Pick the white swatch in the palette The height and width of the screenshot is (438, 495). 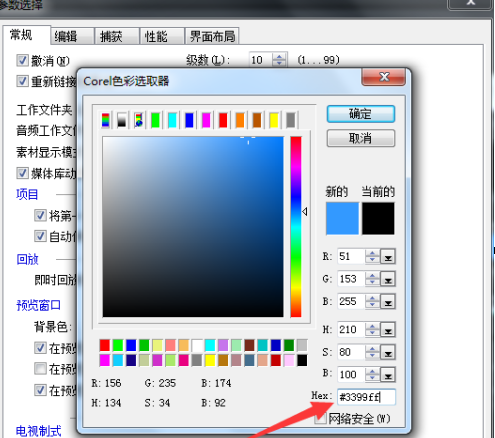point(197,345)
